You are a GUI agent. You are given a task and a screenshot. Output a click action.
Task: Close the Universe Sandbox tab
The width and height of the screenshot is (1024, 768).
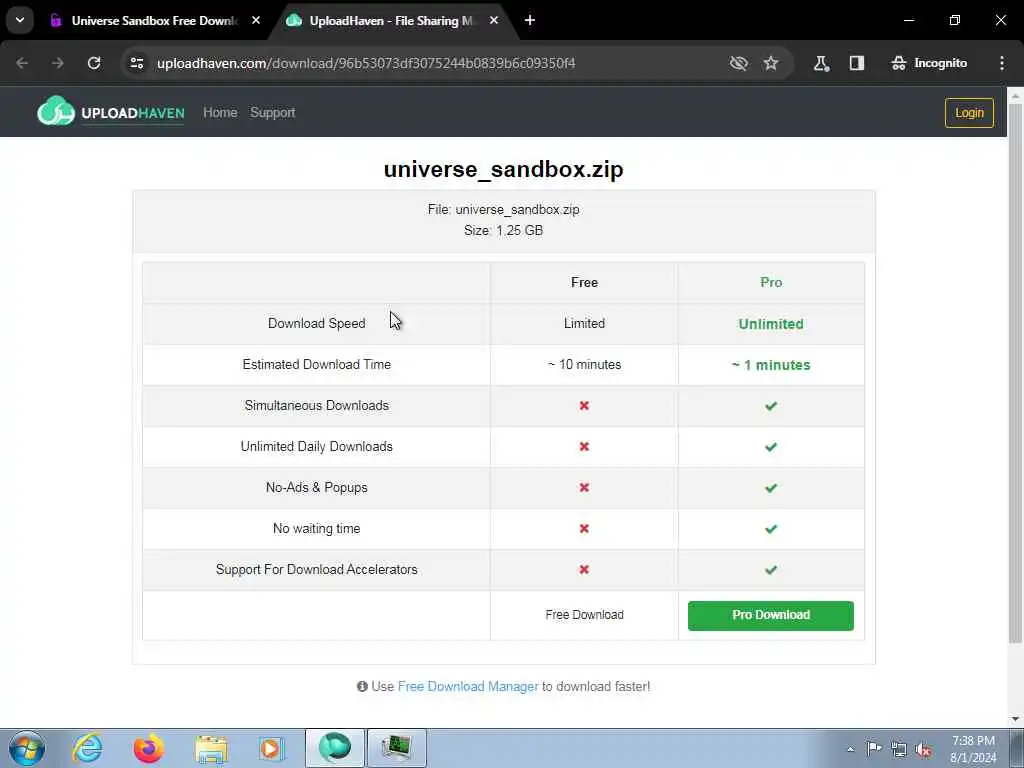256,20
